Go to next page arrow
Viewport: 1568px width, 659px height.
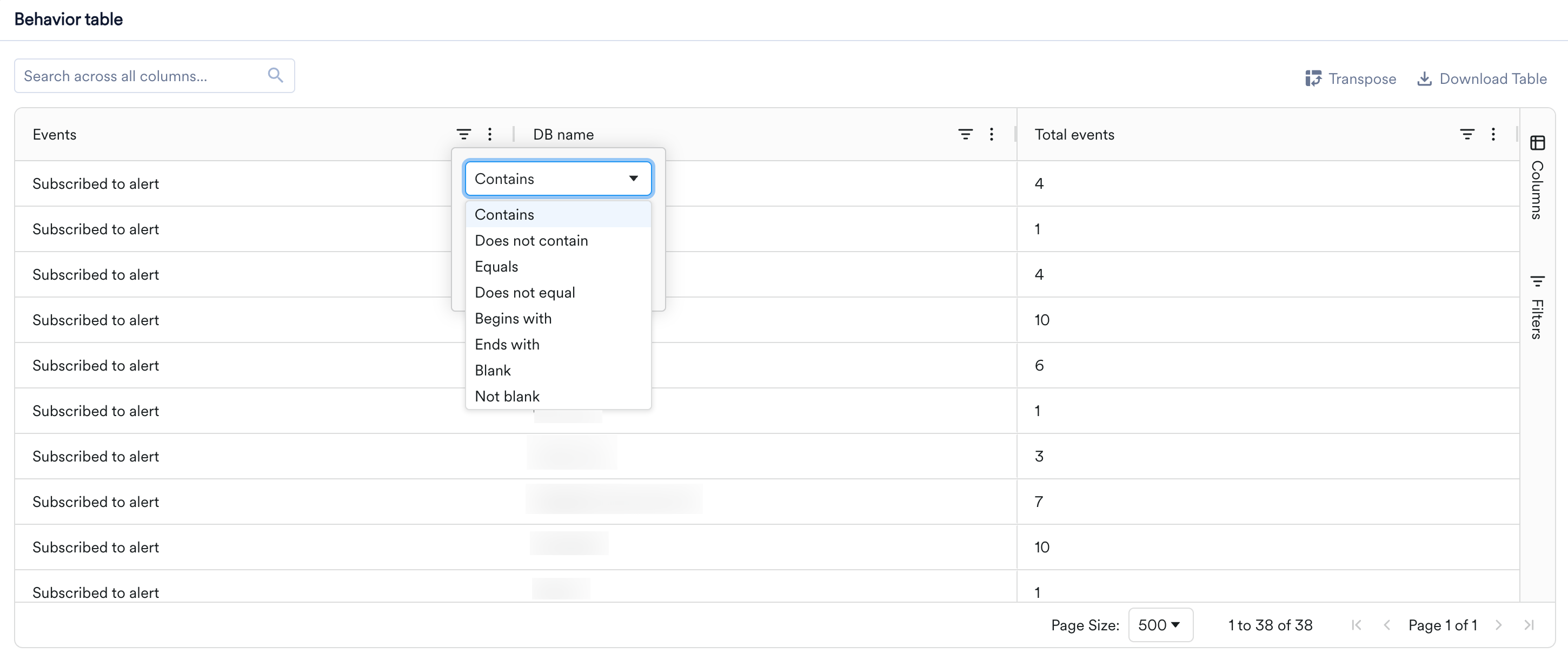[1499, 625]
